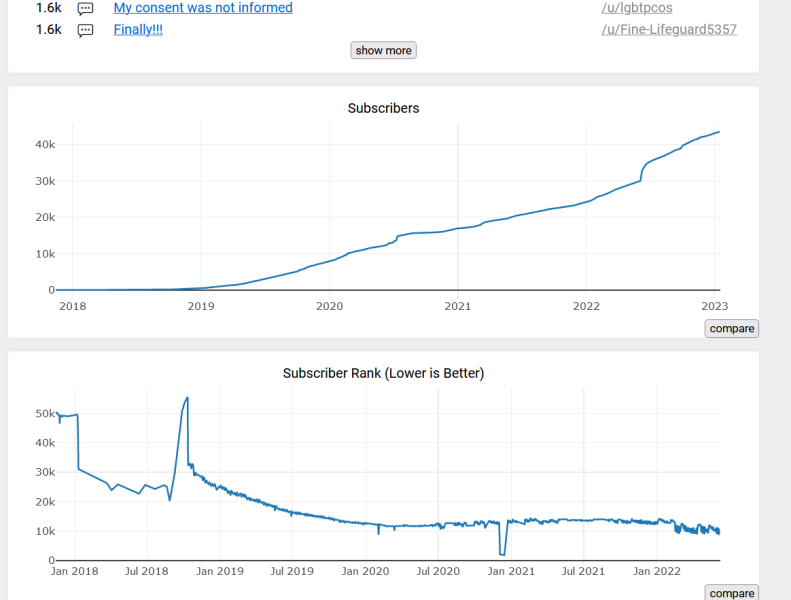The width and height of the screenshot is (791, 600).
Task: Click the rank spike peak in late 2018
Action: point(187,398)
